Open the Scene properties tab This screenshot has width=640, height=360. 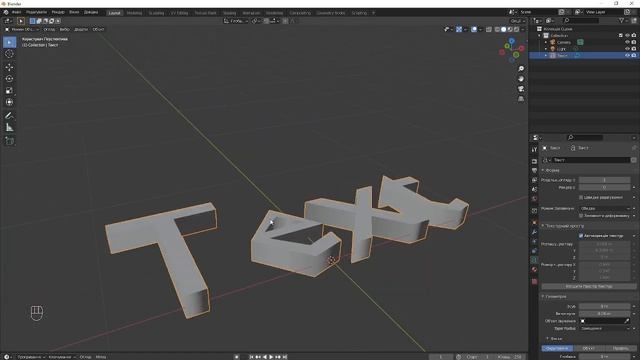click(534, 189)
